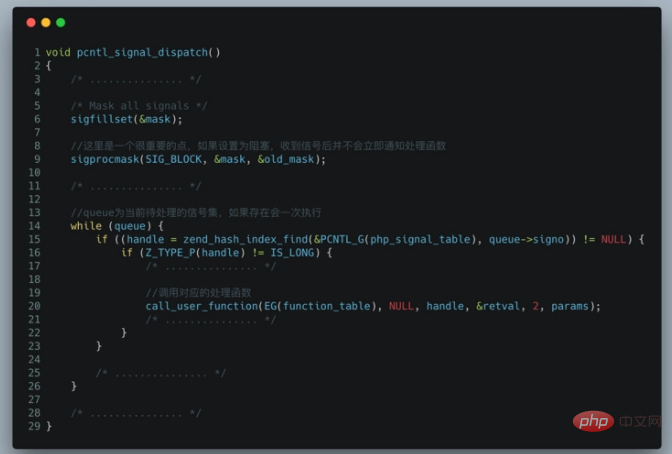Click the 'while' keyword on line 14
The width and height of the screenshot is (672, 454).
click(86, 226)
